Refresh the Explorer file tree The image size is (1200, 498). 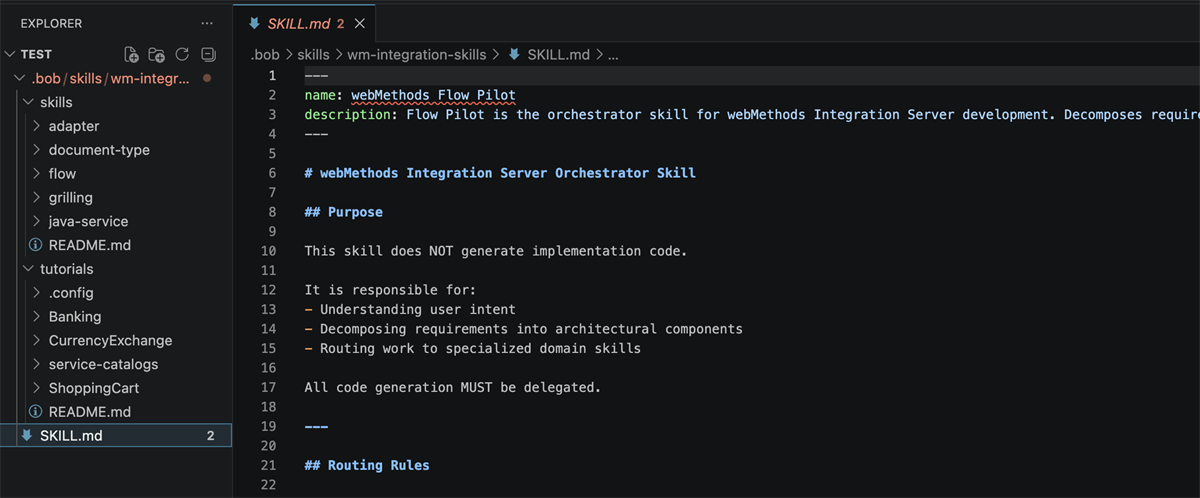(182, 54)
